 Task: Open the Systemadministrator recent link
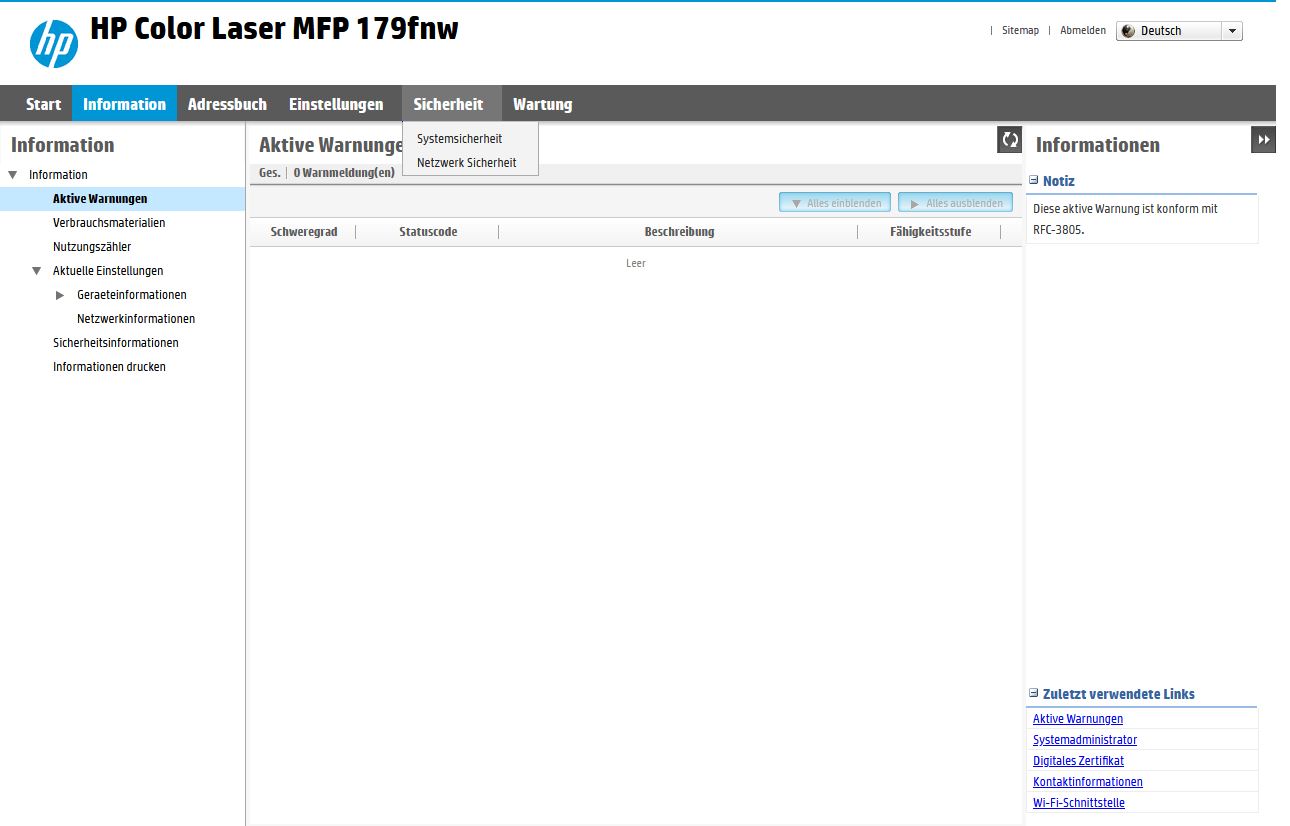1085,740
